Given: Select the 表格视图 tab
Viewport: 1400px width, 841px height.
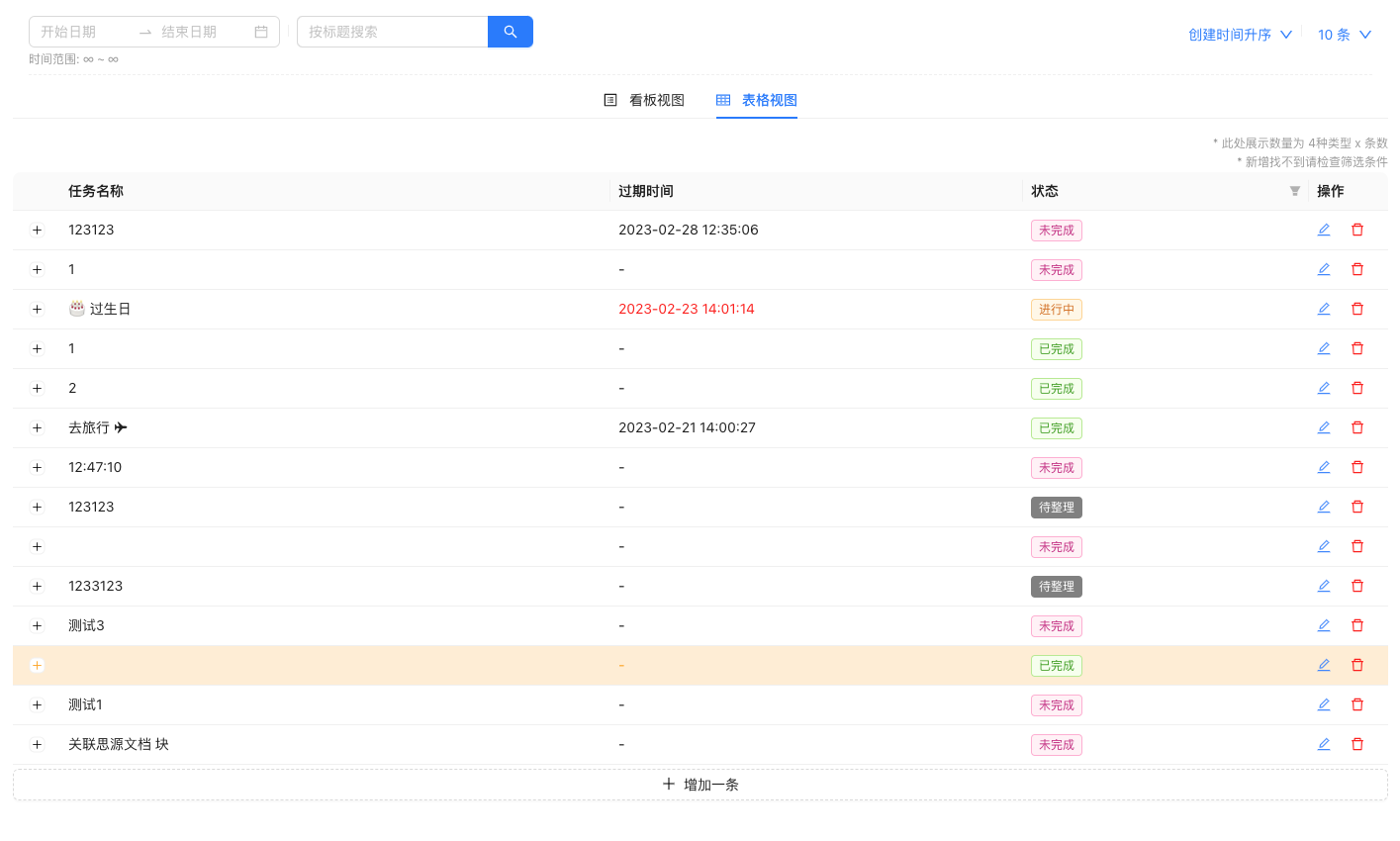Looking at the screenshot, I should [x=769, y=100].
